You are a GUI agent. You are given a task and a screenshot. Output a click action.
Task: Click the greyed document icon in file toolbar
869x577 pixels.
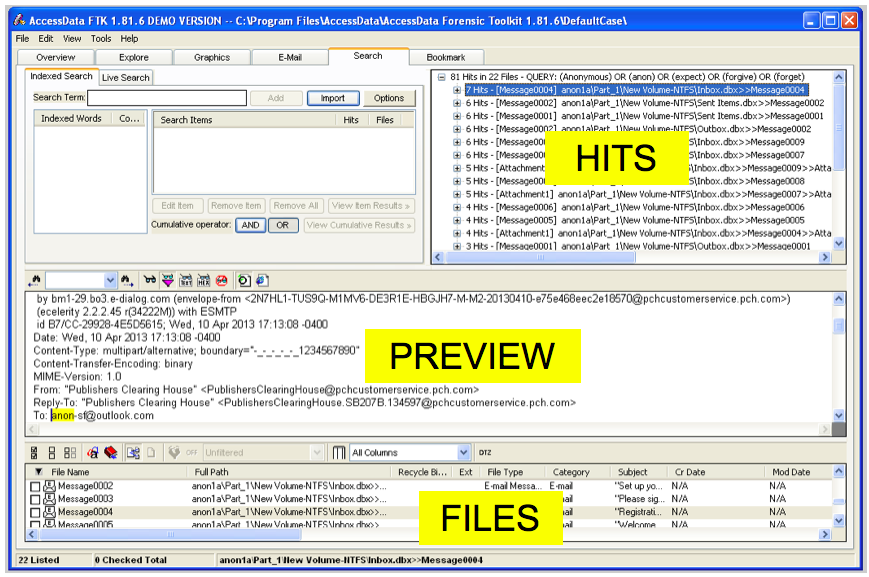(x=151, y=453)
